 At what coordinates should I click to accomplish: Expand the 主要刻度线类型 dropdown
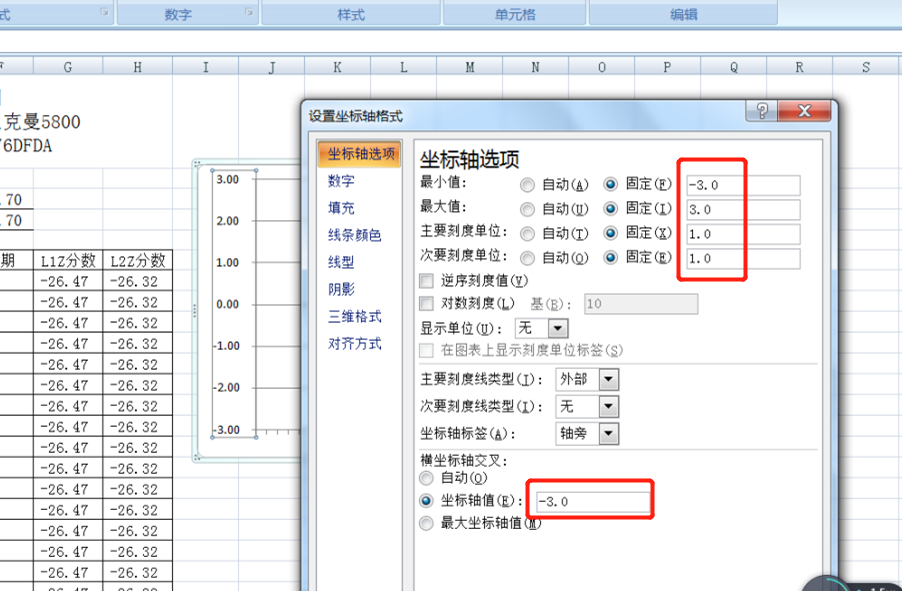coord(608,380)
